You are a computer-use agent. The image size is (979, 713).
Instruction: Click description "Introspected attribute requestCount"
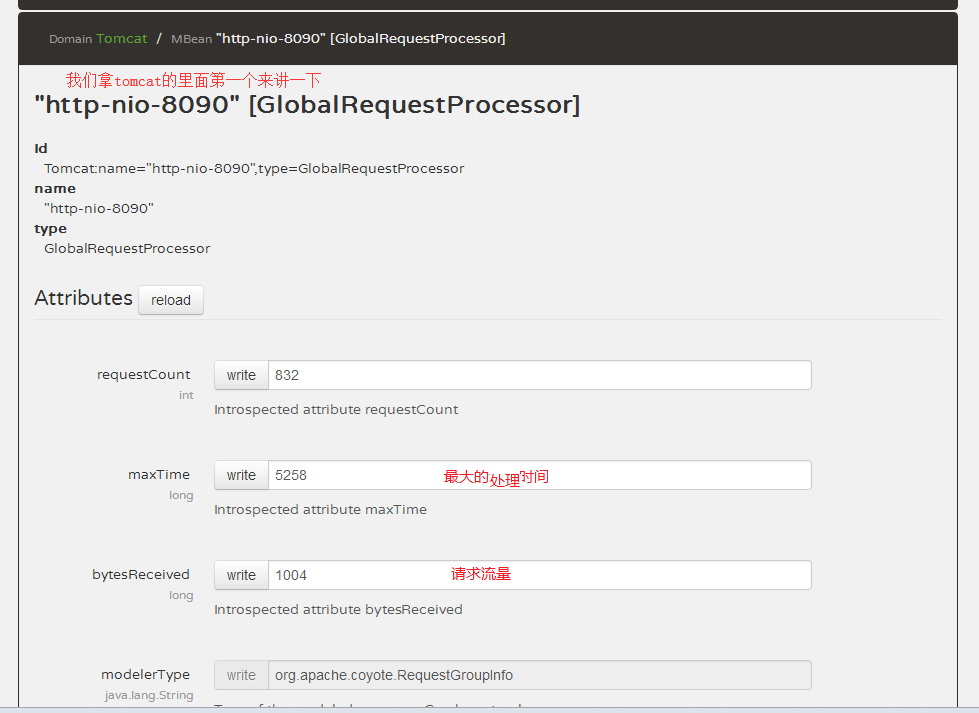click(336, 410)
